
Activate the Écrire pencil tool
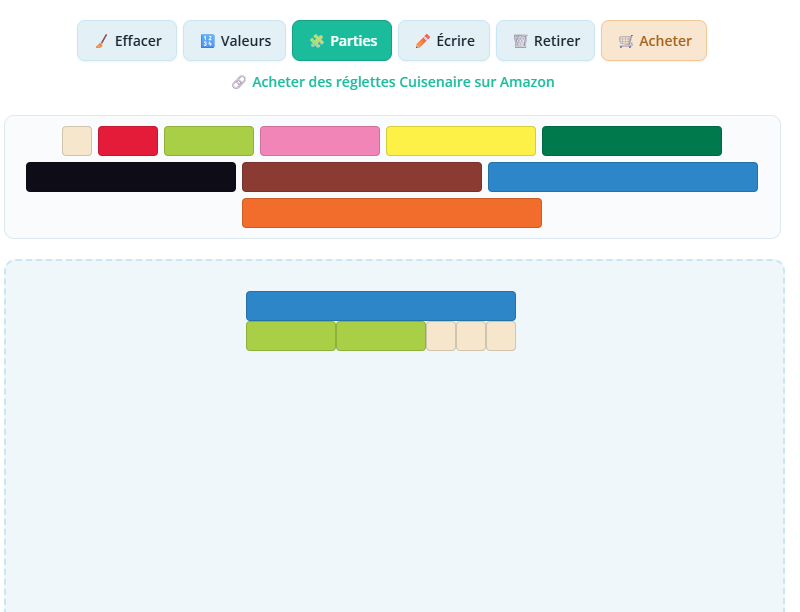pos(444,41)
